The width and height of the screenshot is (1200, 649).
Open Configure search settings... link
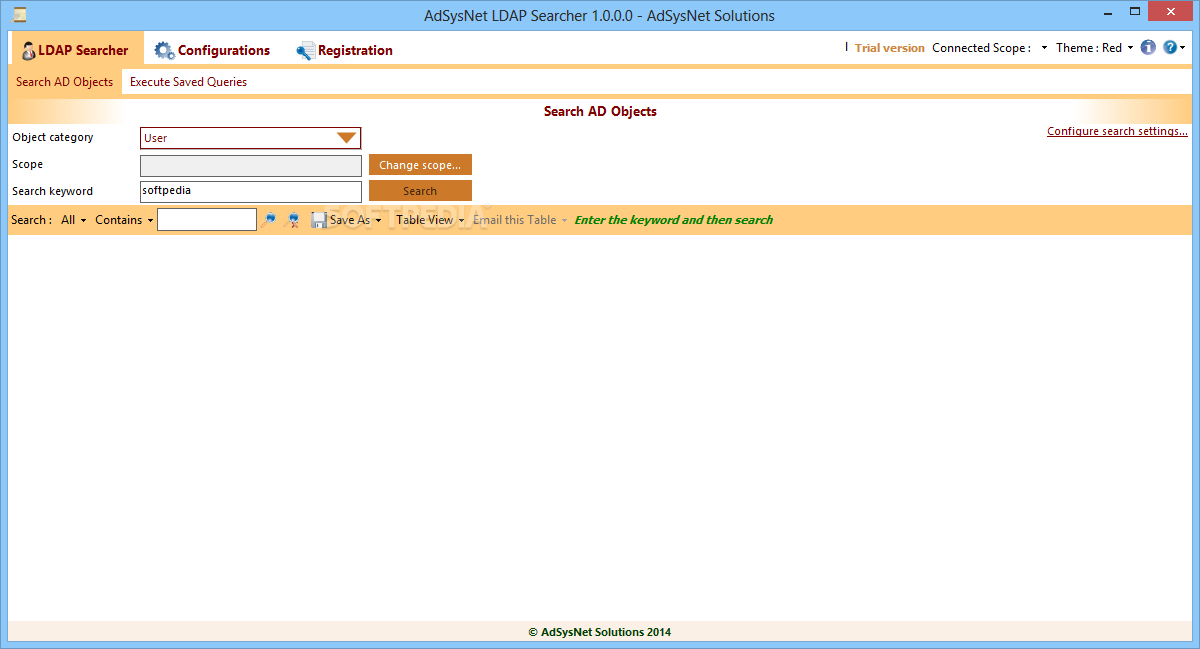coord(1117,131)
